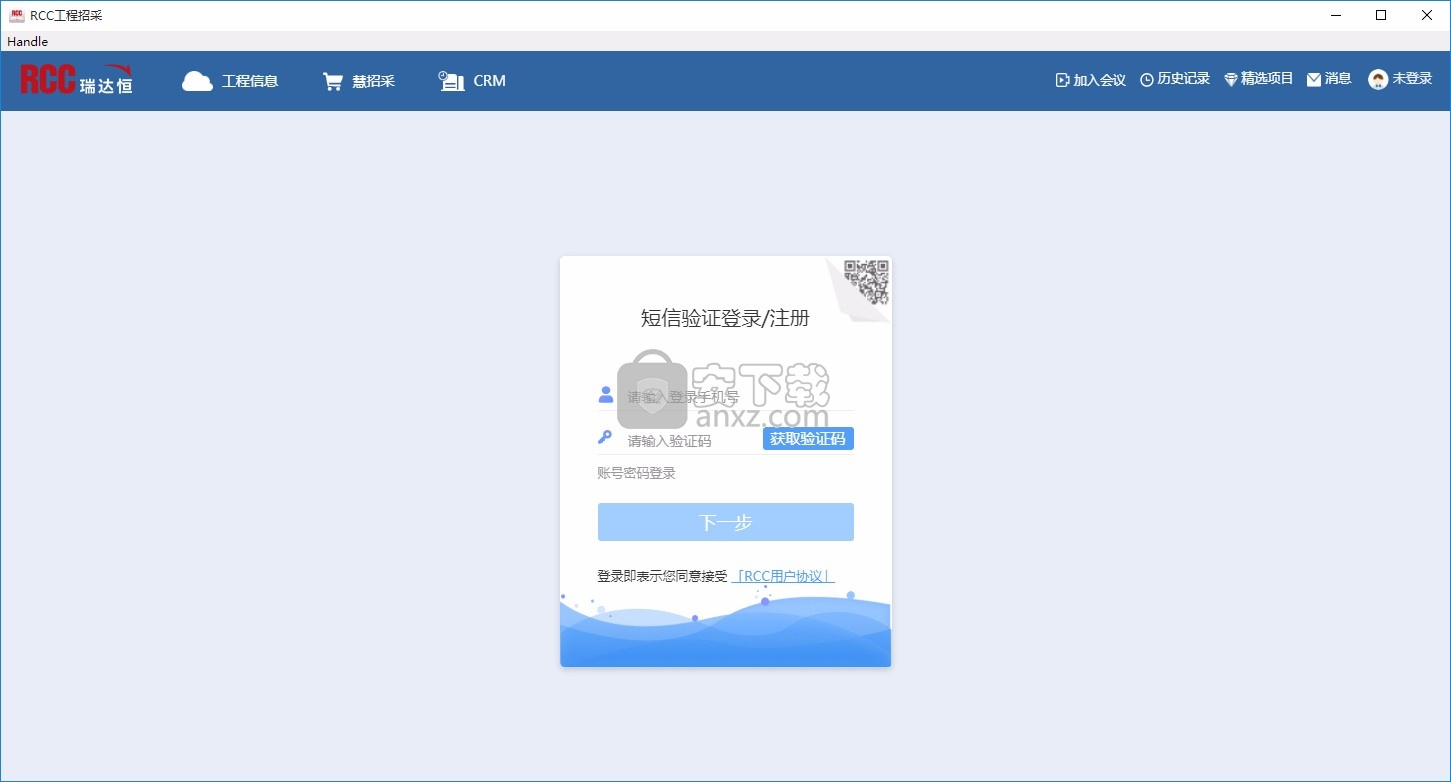Focus the 请输入验证码 verification code field

[692, 440]
